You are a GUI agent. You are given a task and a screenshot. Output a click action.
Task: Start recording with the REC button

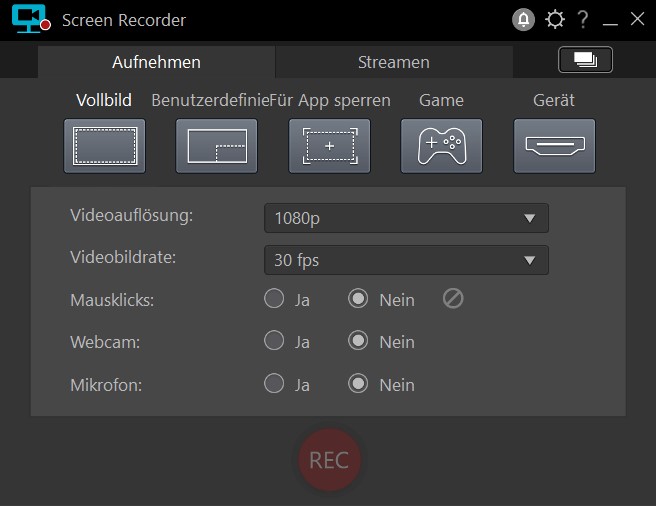coord(329,460)
